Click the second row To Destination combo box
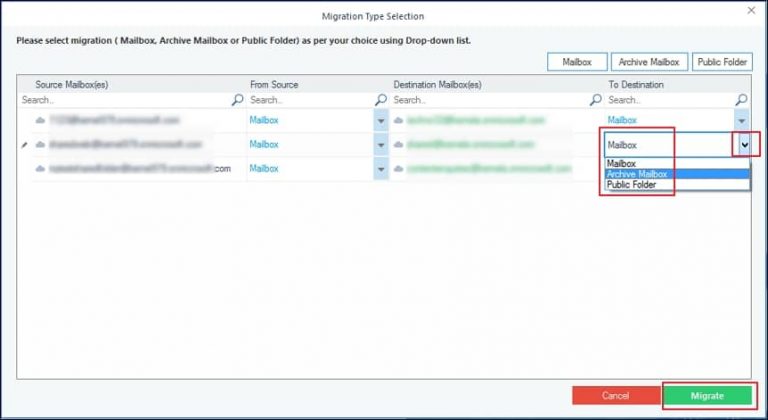This screenshot has width=768, height=420. pos(677,145)
